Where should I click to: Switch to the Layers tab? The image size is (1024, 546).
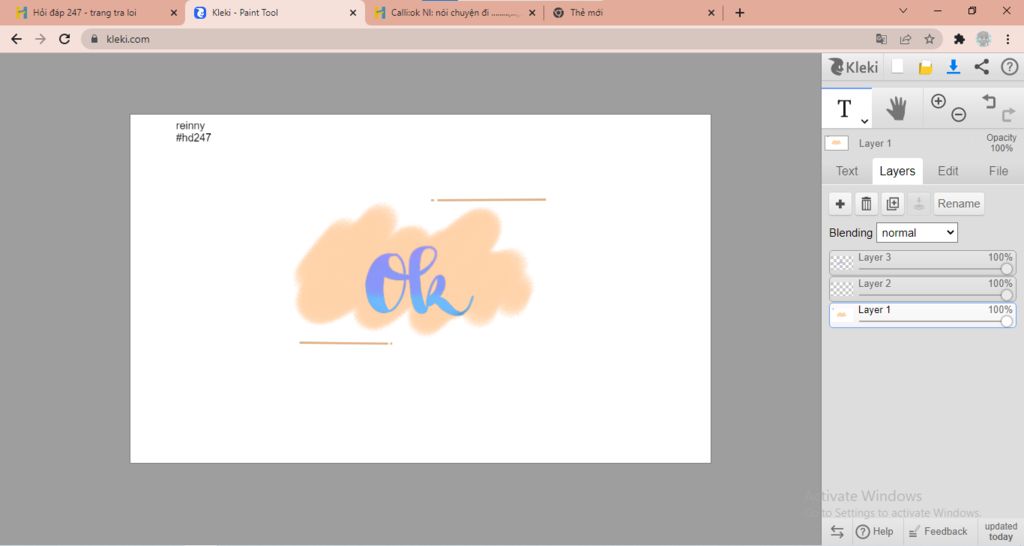[897, 171]
